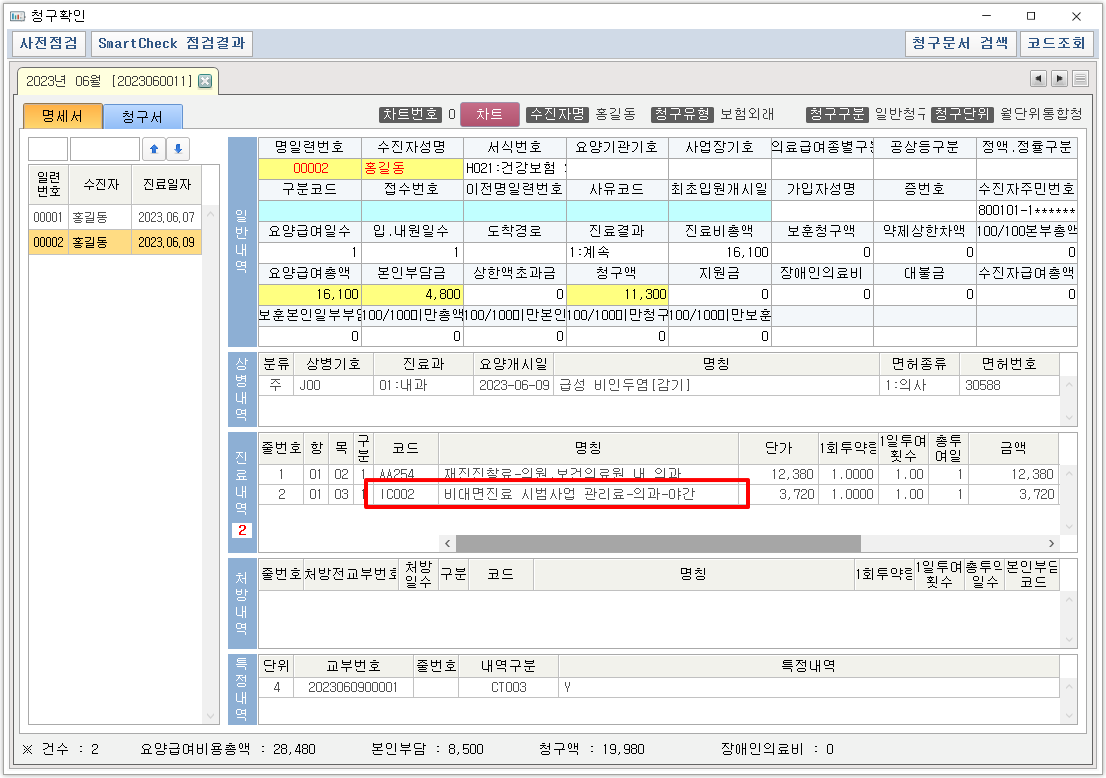Screen dimensions: 1106x778
Task: Click the J00 diagnosis row
Action: click(600, 385)
